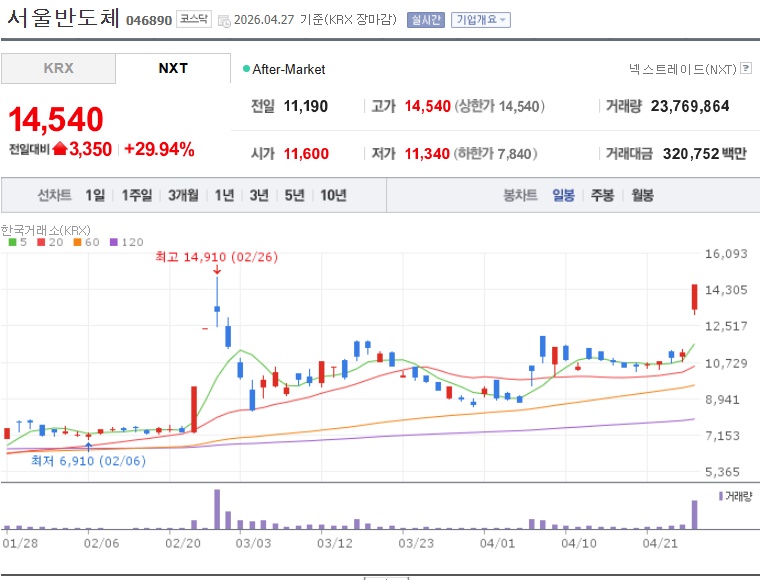Click the 04/21 date axis label
760x580 pixels.
(x=660, y=543)
